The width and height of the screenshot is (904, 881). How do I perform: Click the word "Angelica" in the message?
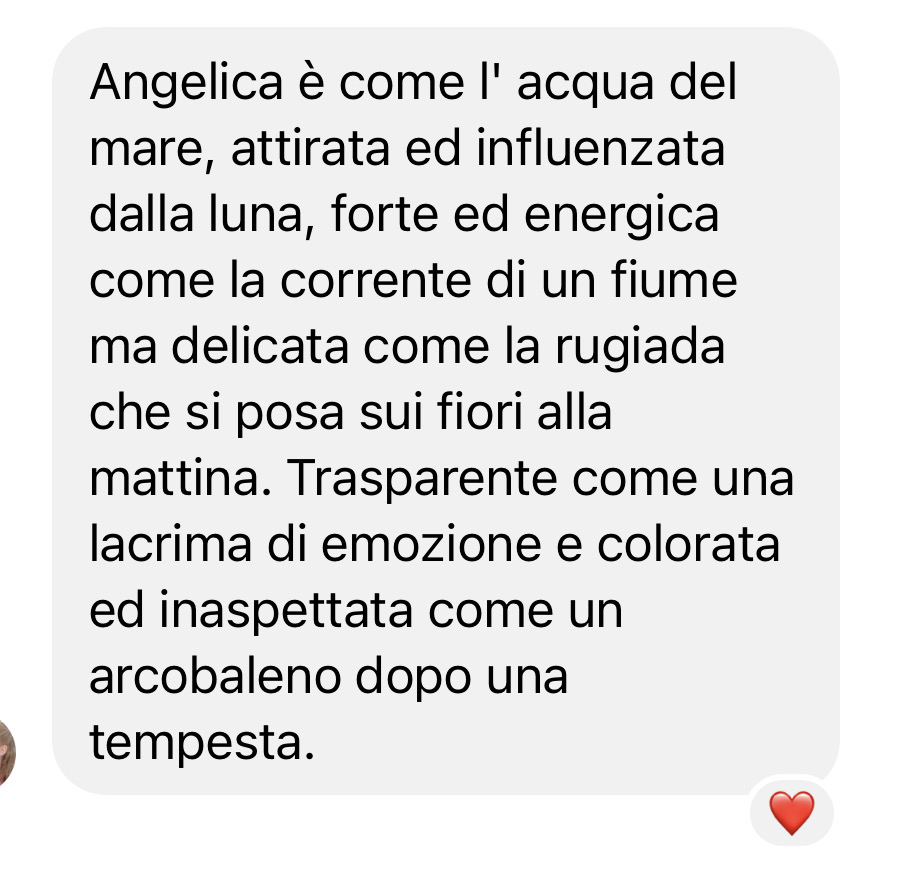click(186, 84)
